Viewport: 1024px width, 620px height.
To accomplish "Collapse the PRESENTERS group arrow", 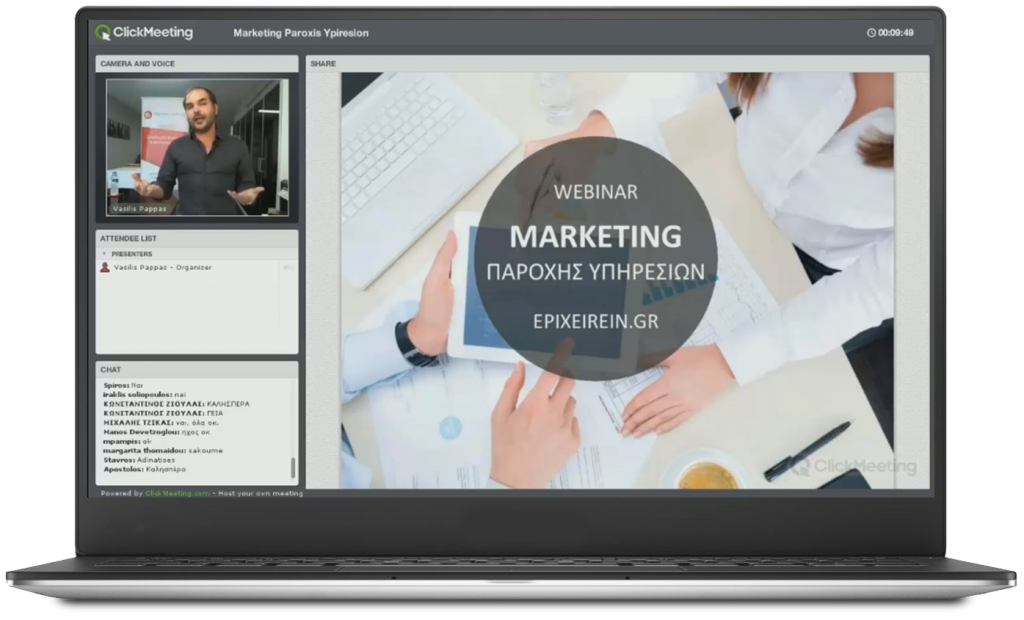I will click(x=104, y=253).
